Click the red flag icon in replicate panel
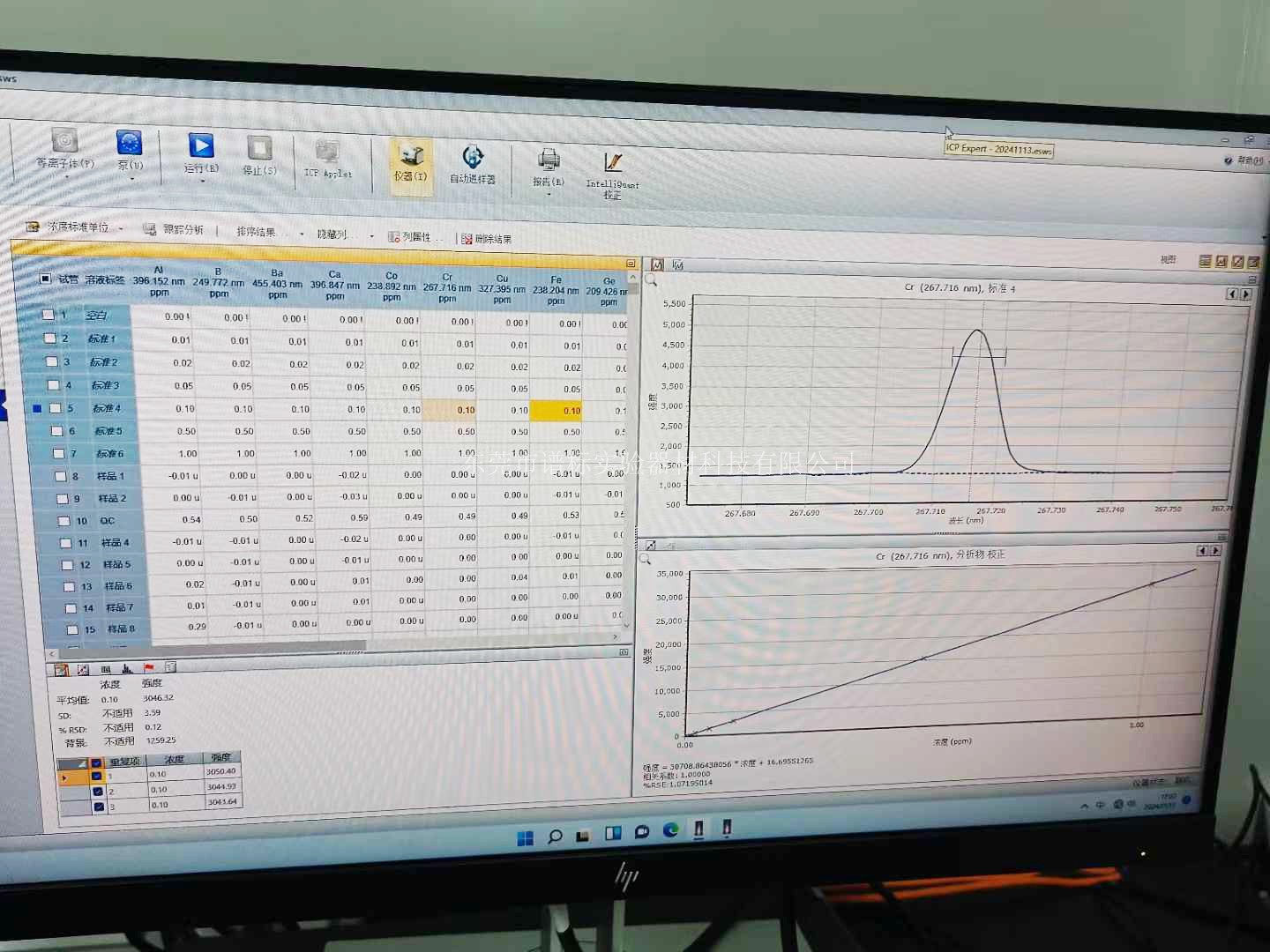Image resolution: width=1270 pixels, height=952 pixels. tap(149, 668)
